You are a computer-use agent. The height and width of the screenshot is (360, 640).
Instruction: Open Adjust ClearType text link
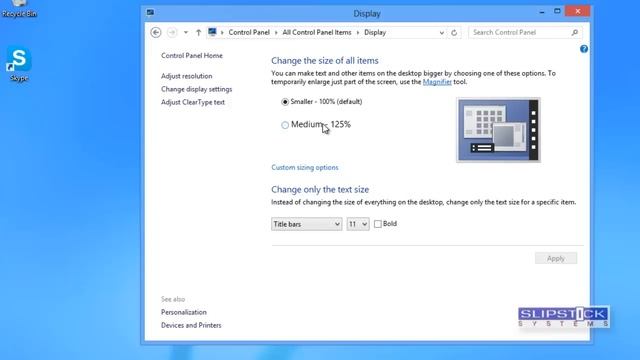tap(193, 102)
